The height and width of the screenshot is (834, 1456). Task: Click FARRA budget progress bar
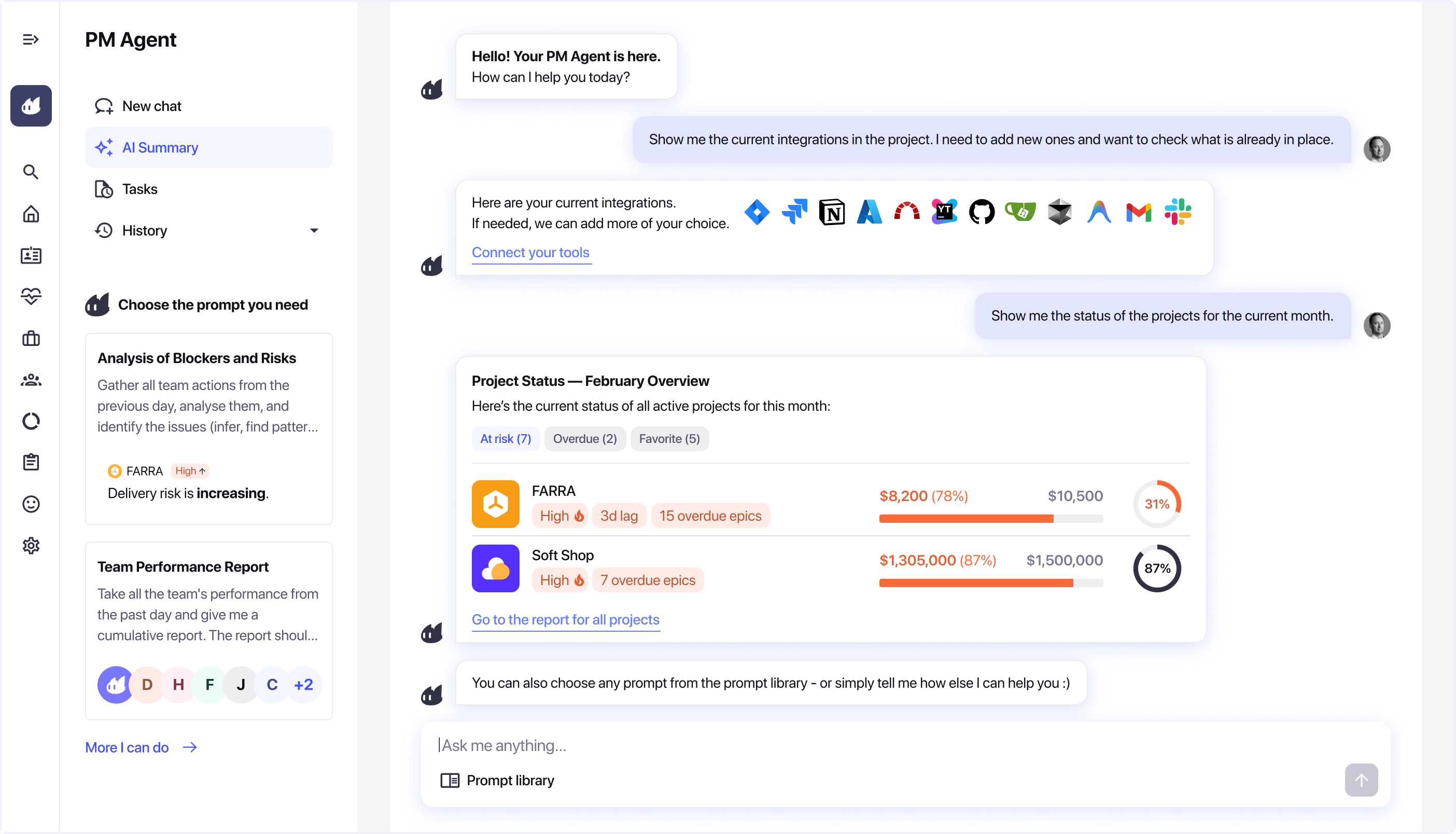click(990, 518)
